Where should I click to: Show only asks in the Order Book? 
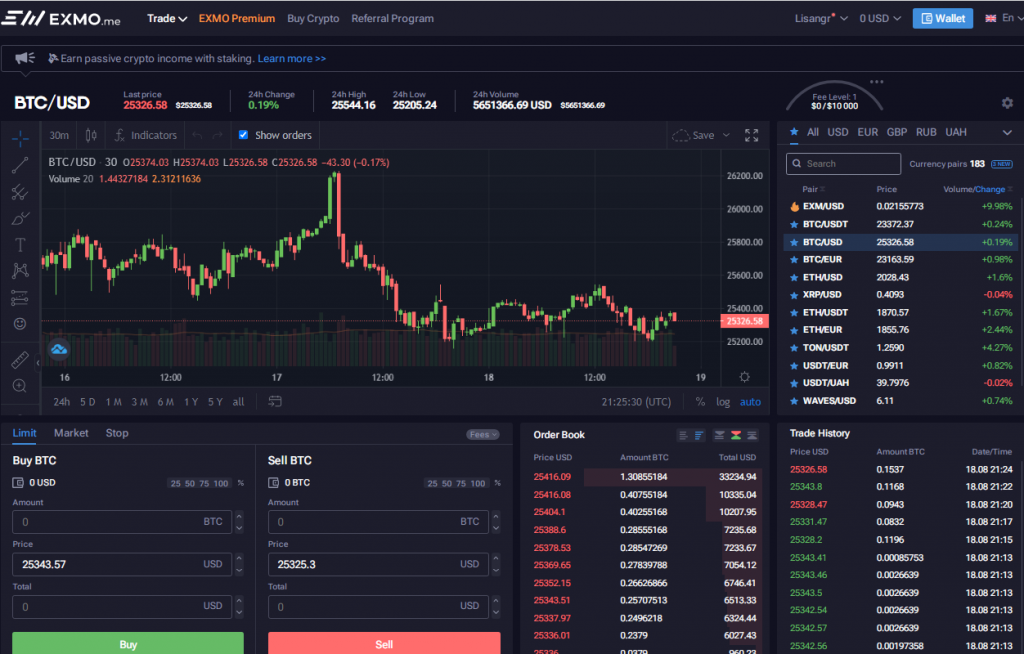(719, 435)
